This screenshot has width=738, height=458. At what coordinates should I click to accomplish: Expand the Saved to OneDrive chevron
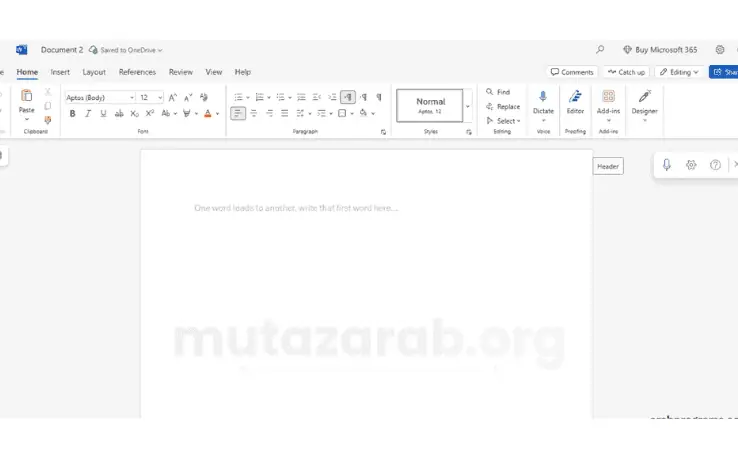(x=160, y=50)
